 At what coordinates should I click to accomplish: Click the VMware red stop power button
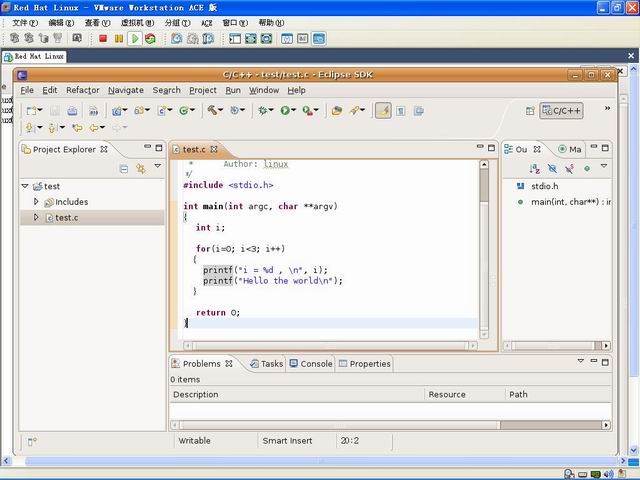coord(103,38)
